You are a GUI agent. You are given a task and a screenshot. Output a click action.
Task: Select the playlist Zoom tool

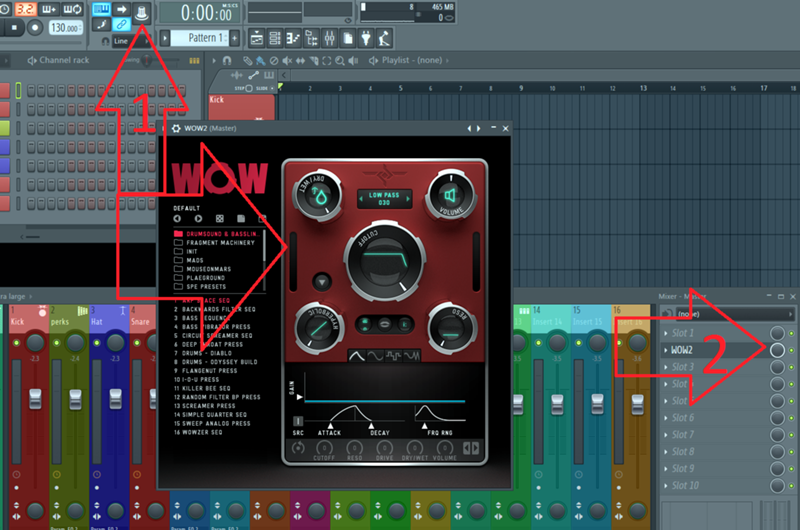point(340,61)
